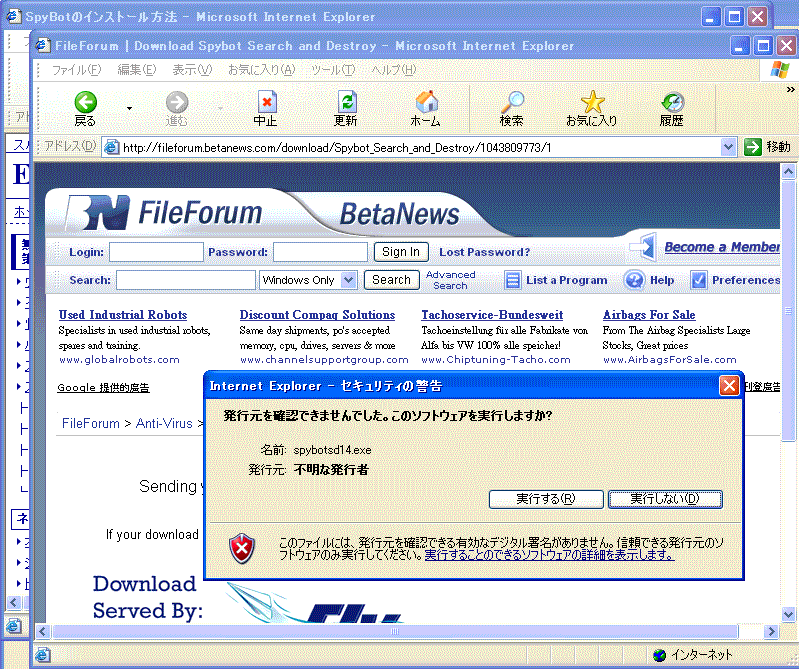
Task: Click the horizontal scrollbar thumb
Action: coord(395,632)
